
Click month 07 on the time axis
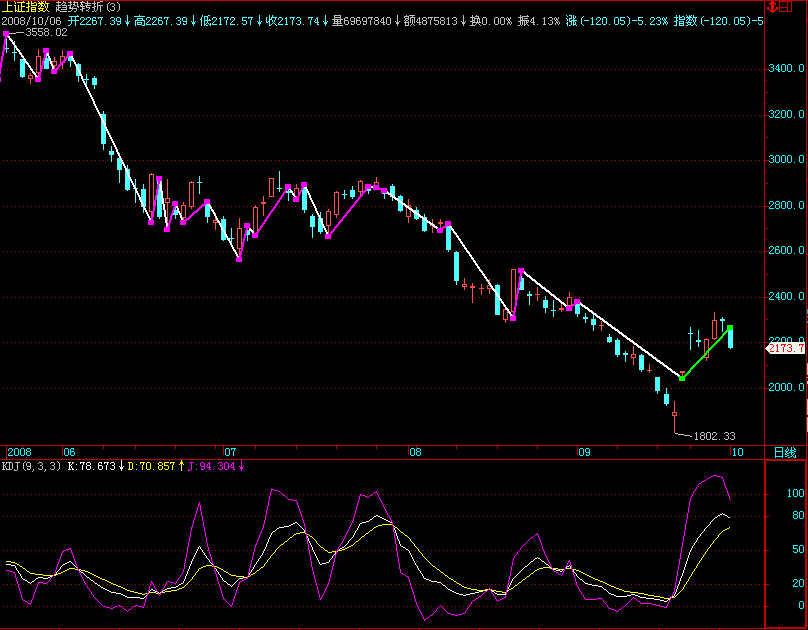(230, 452)
